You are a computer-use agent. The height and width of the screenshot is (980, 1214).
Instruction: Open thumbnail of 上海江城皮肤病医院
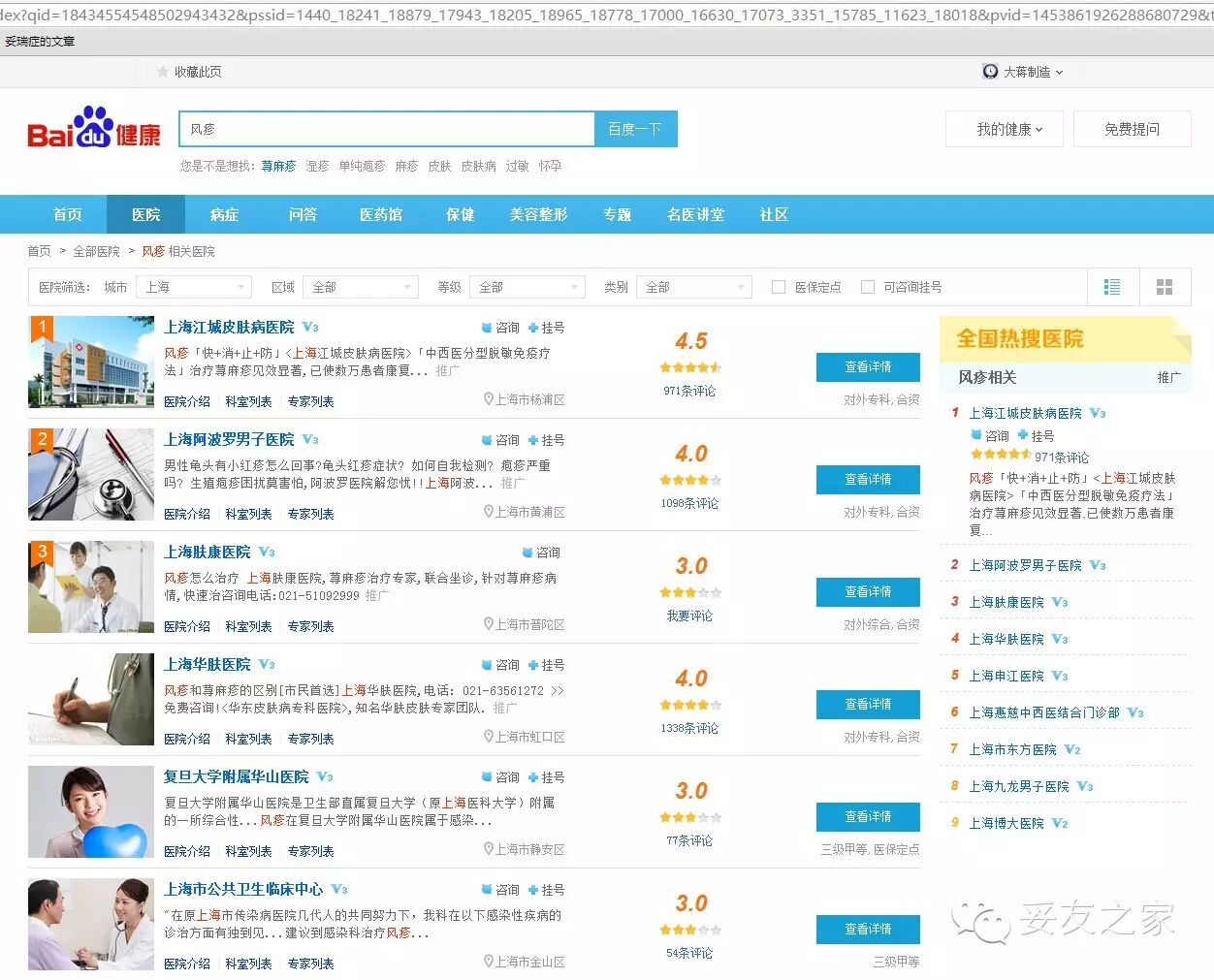91,363
